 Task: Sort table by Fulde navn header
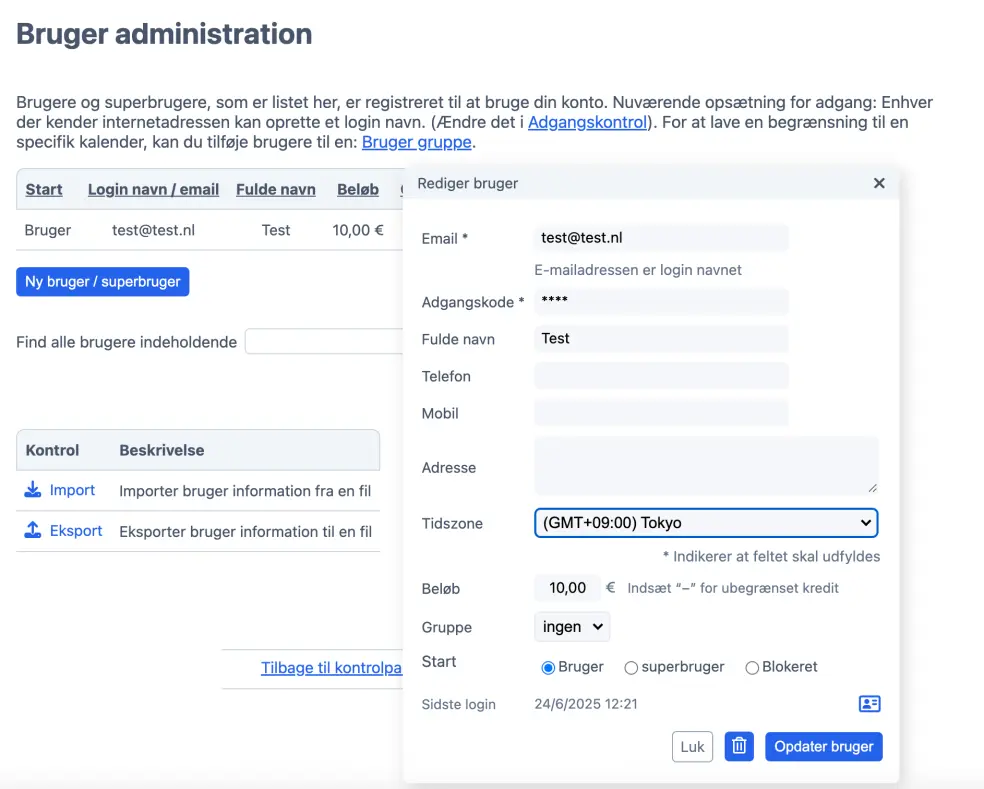coord(276,189)
